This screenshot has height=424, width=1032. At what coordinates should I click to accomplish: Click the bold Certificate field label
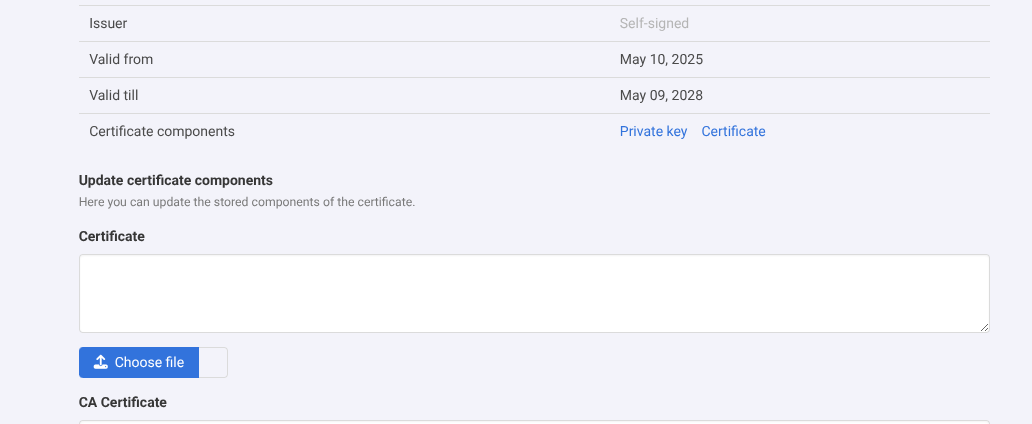coord(112,236)
